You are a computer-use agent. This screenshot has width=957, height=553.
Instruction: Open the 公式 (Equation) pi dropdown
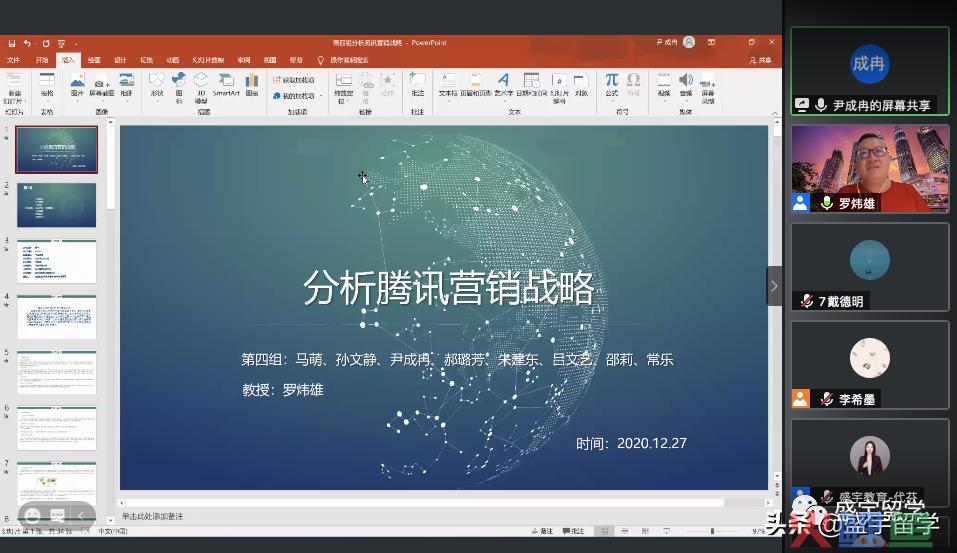[x=612, y=85]
